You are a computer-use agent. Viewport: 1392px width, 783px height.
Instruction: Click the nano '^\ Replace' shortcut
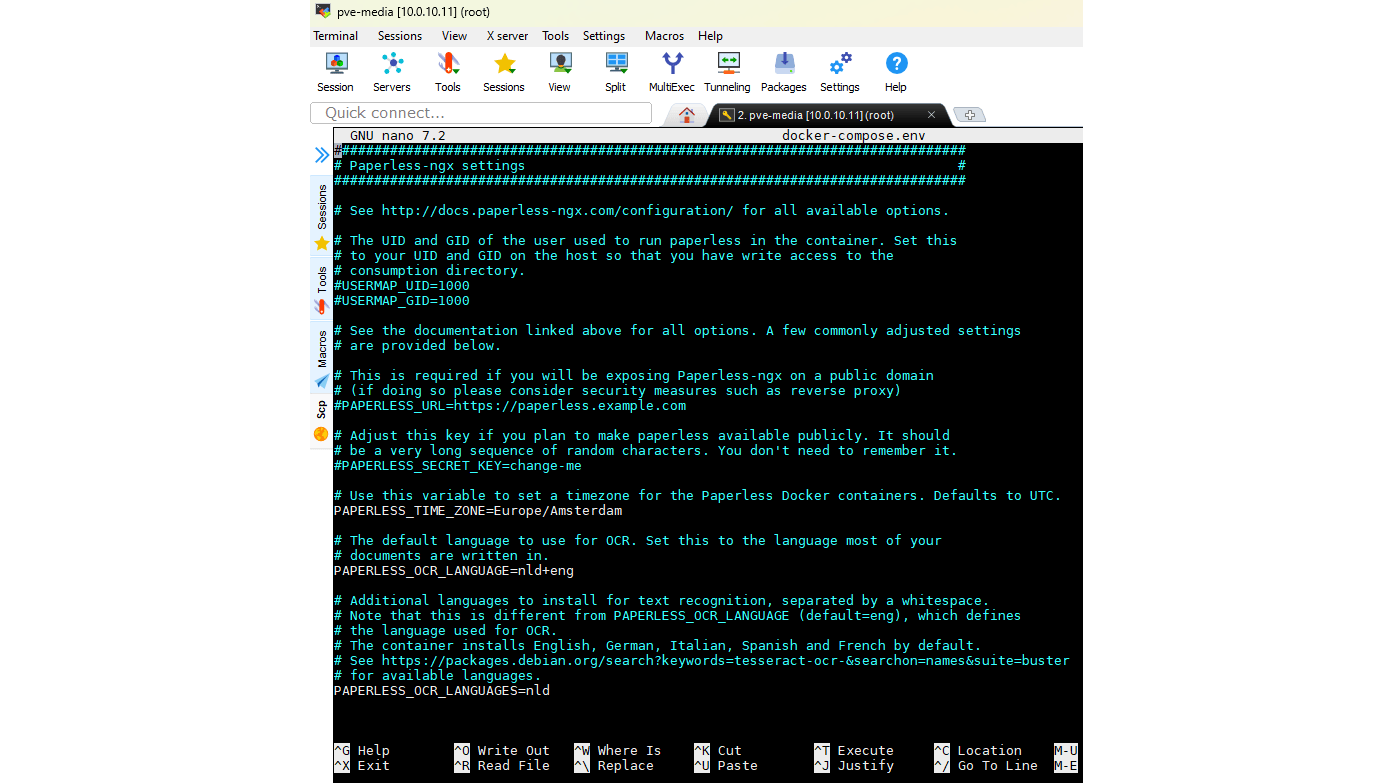(614, 766)
